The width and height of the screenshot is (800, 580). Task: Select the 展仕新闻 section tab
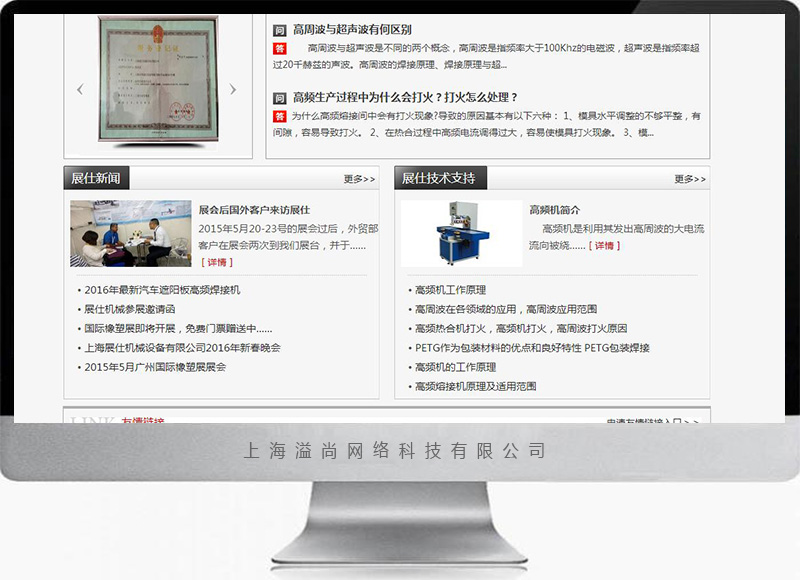[96, 178]
